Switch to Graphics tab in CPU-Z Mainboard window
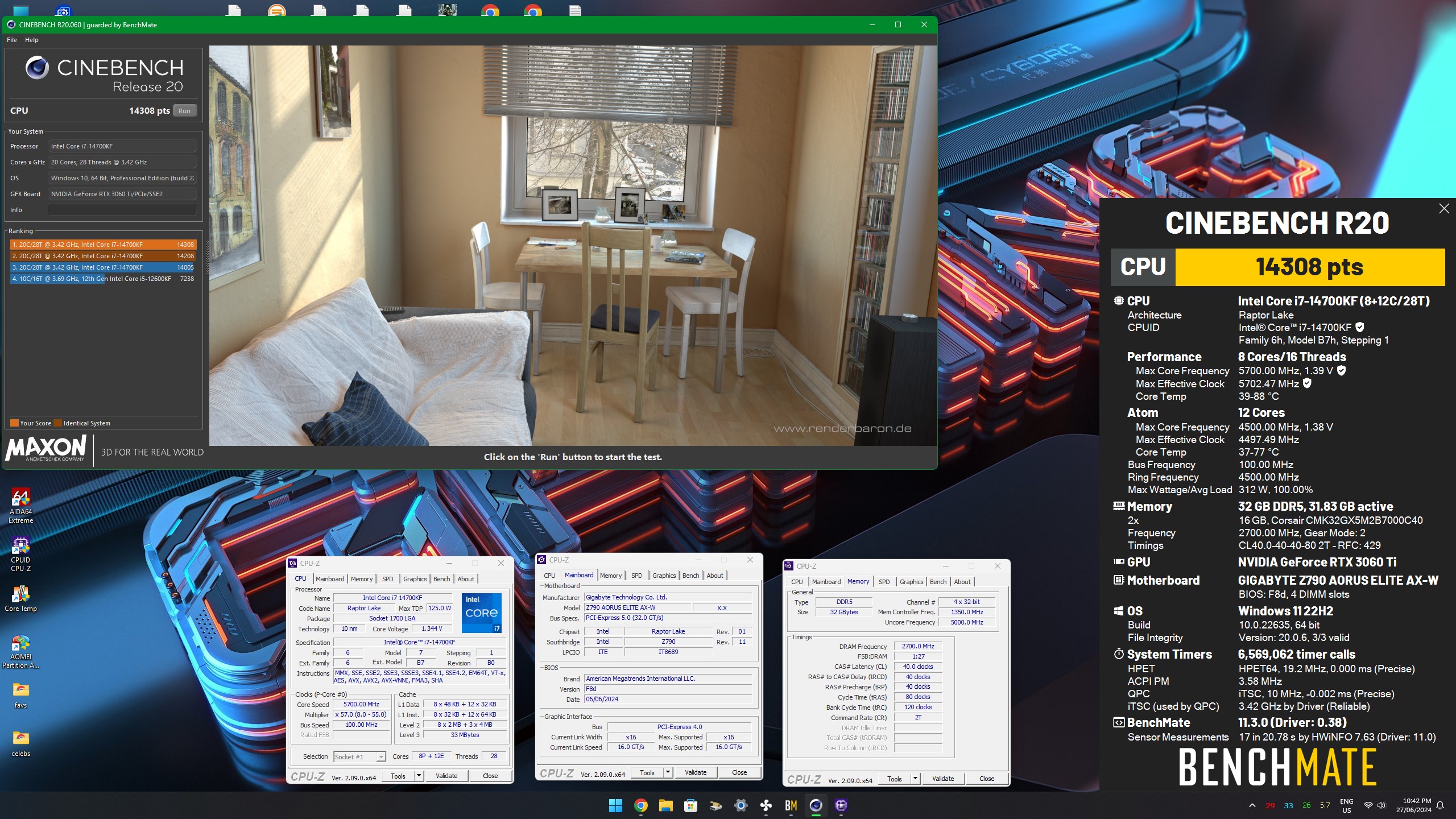The width and height of the screenshot is (1456, 819). pyautogui.click(x=664, y=576)
